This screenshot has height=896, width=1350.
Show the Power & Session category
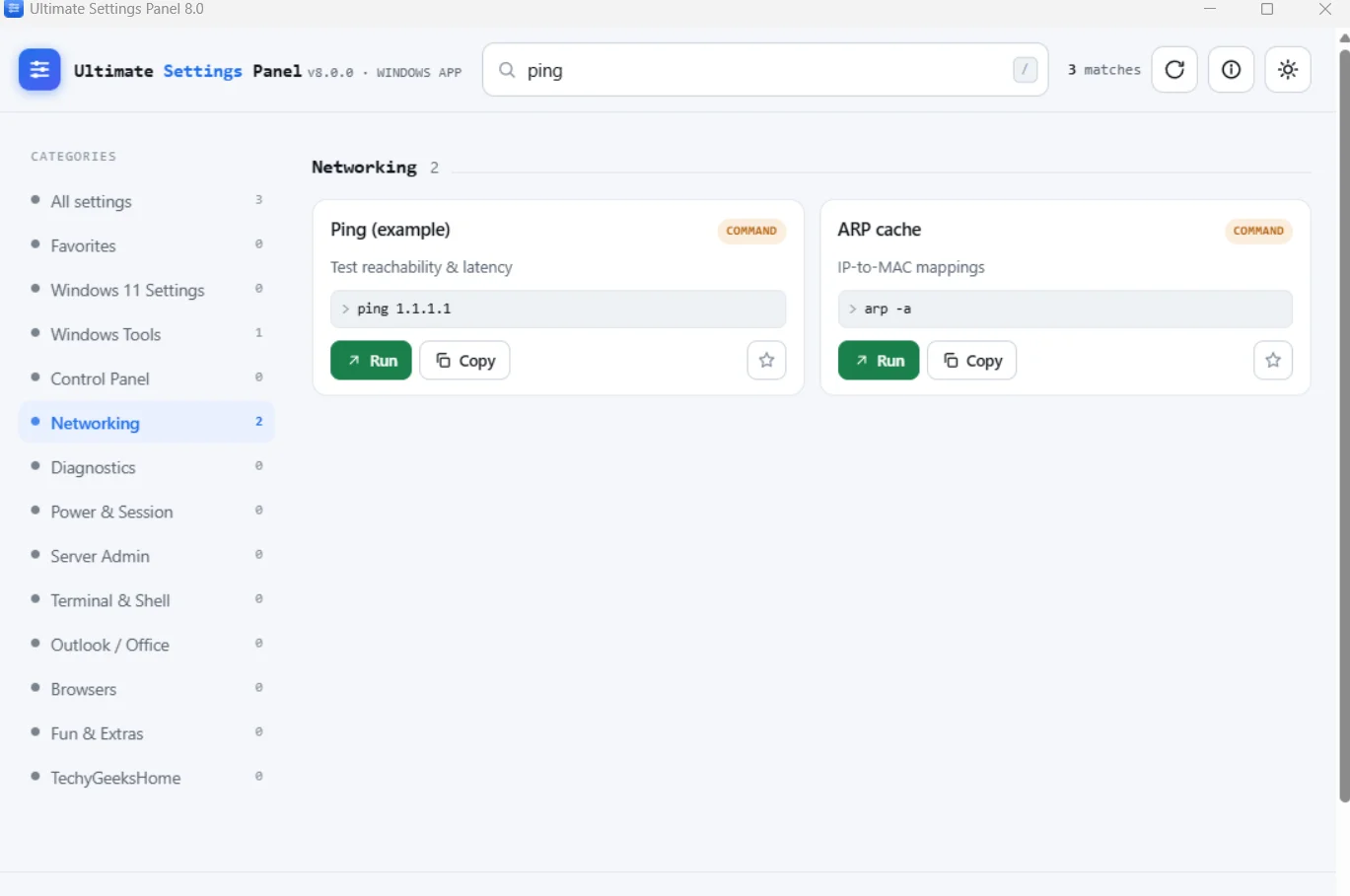click(147, 512)
